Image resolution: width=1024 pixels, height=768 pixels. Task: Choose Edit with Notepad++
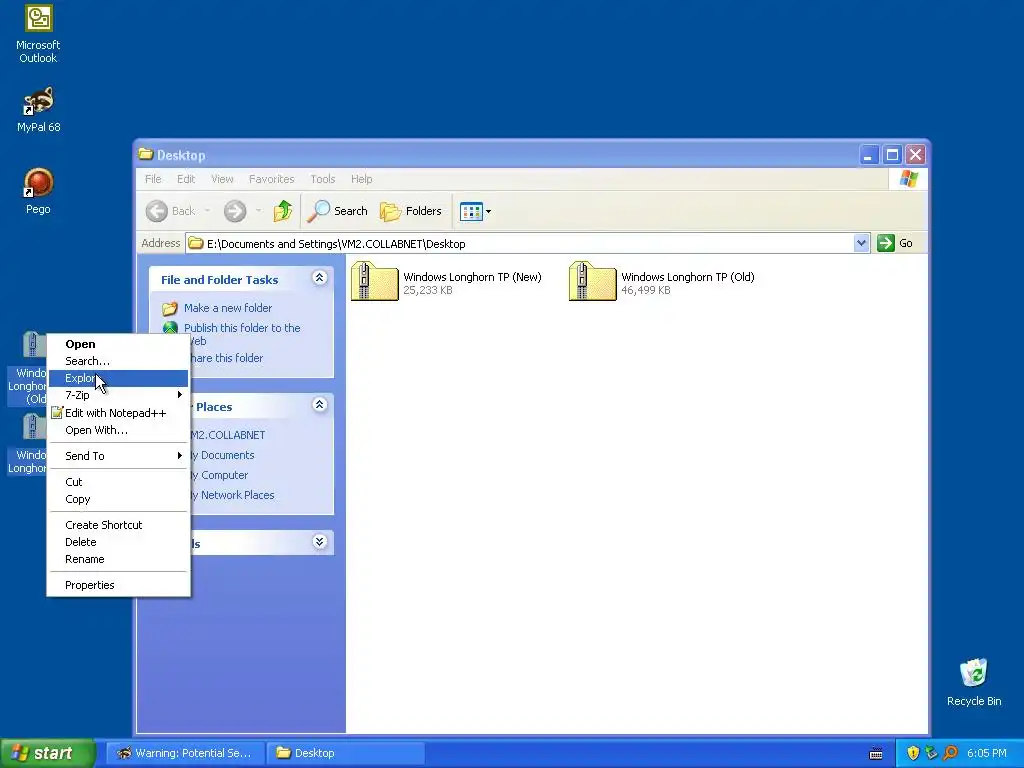click(118, 413)
